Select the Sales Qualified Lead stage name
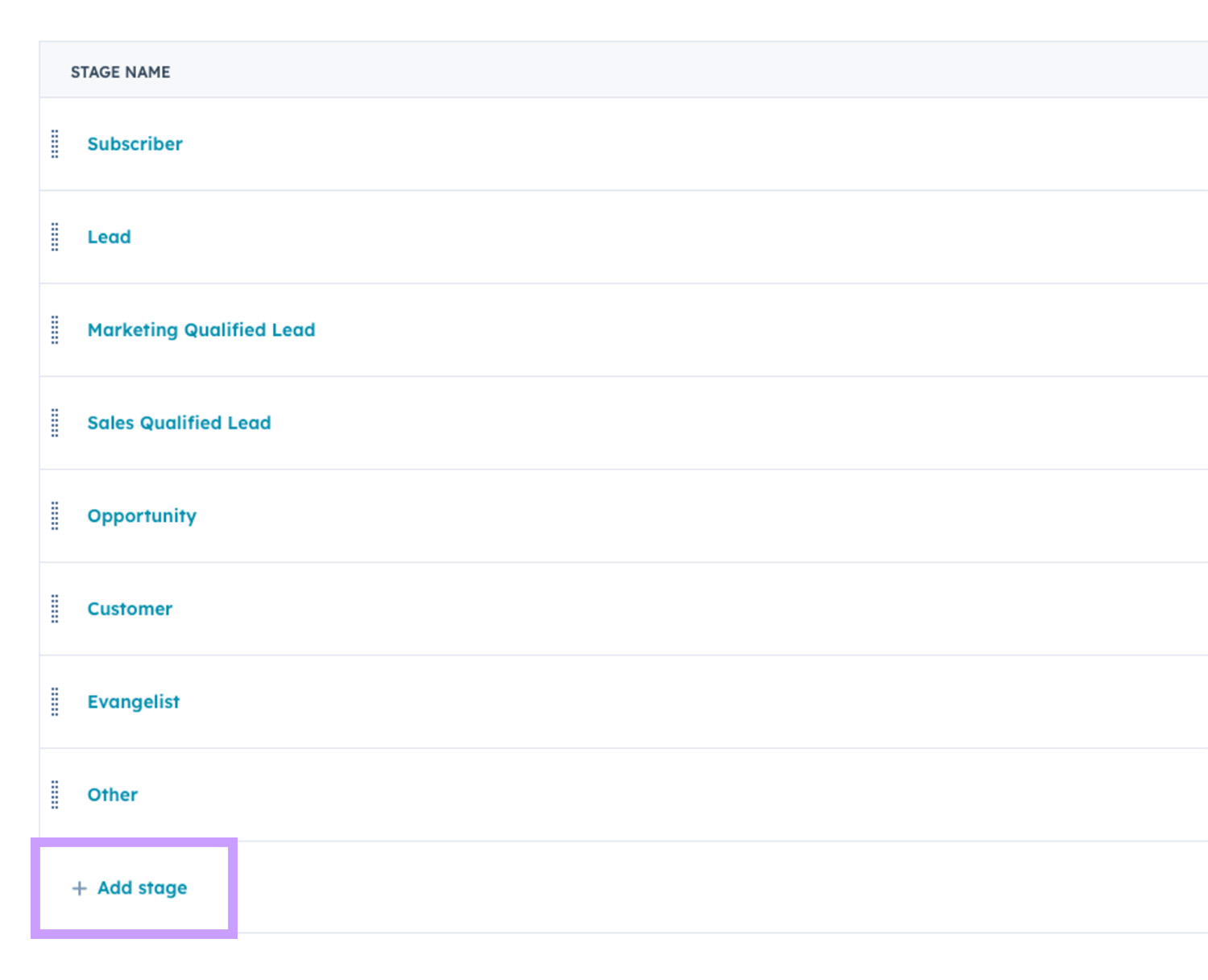Image resolution: width=1208 pixels, height=980 pixels. pos(179,423)
